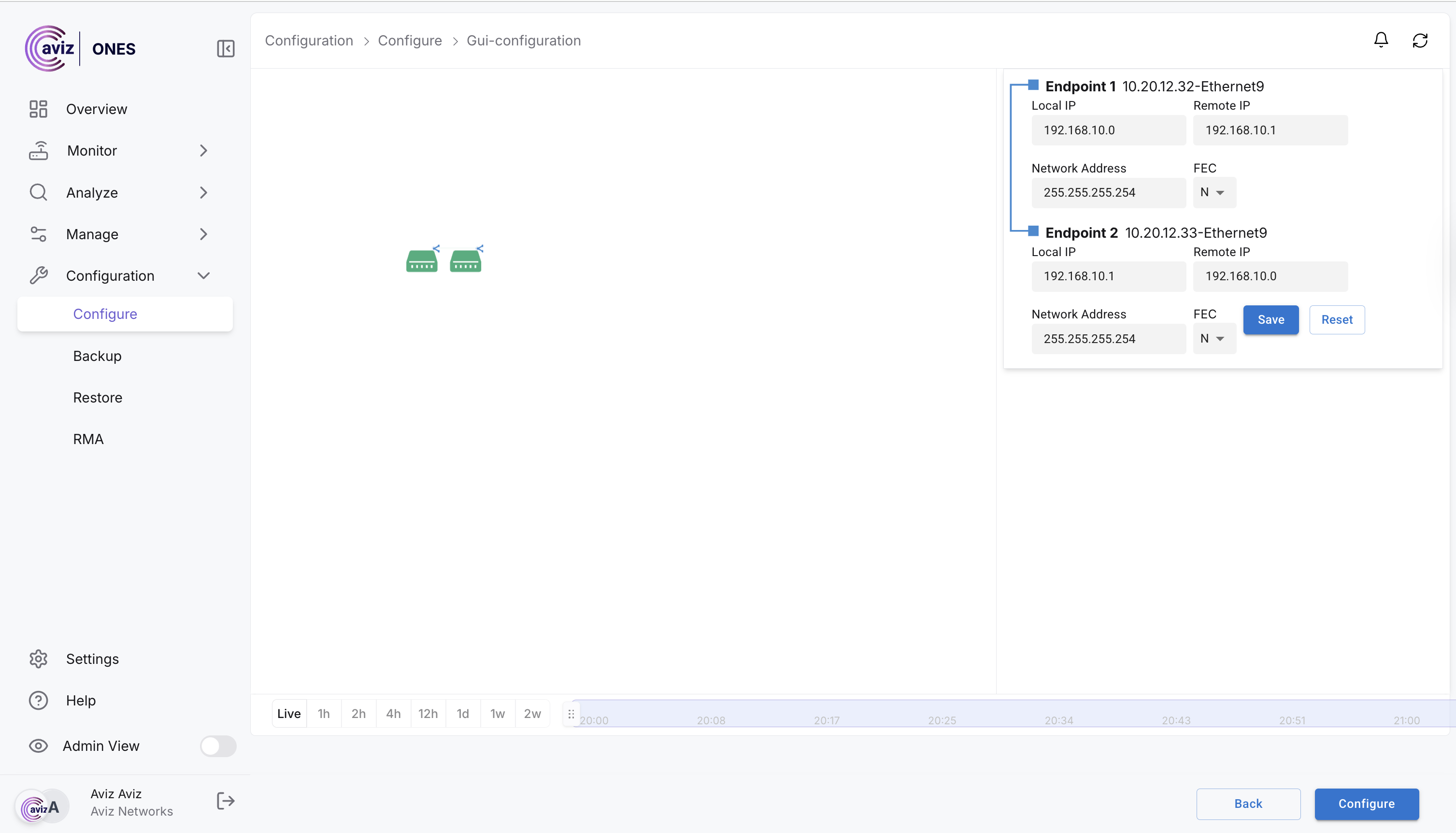Click the blue Save button
The image size is (1456, 833).
[1270, 320]
